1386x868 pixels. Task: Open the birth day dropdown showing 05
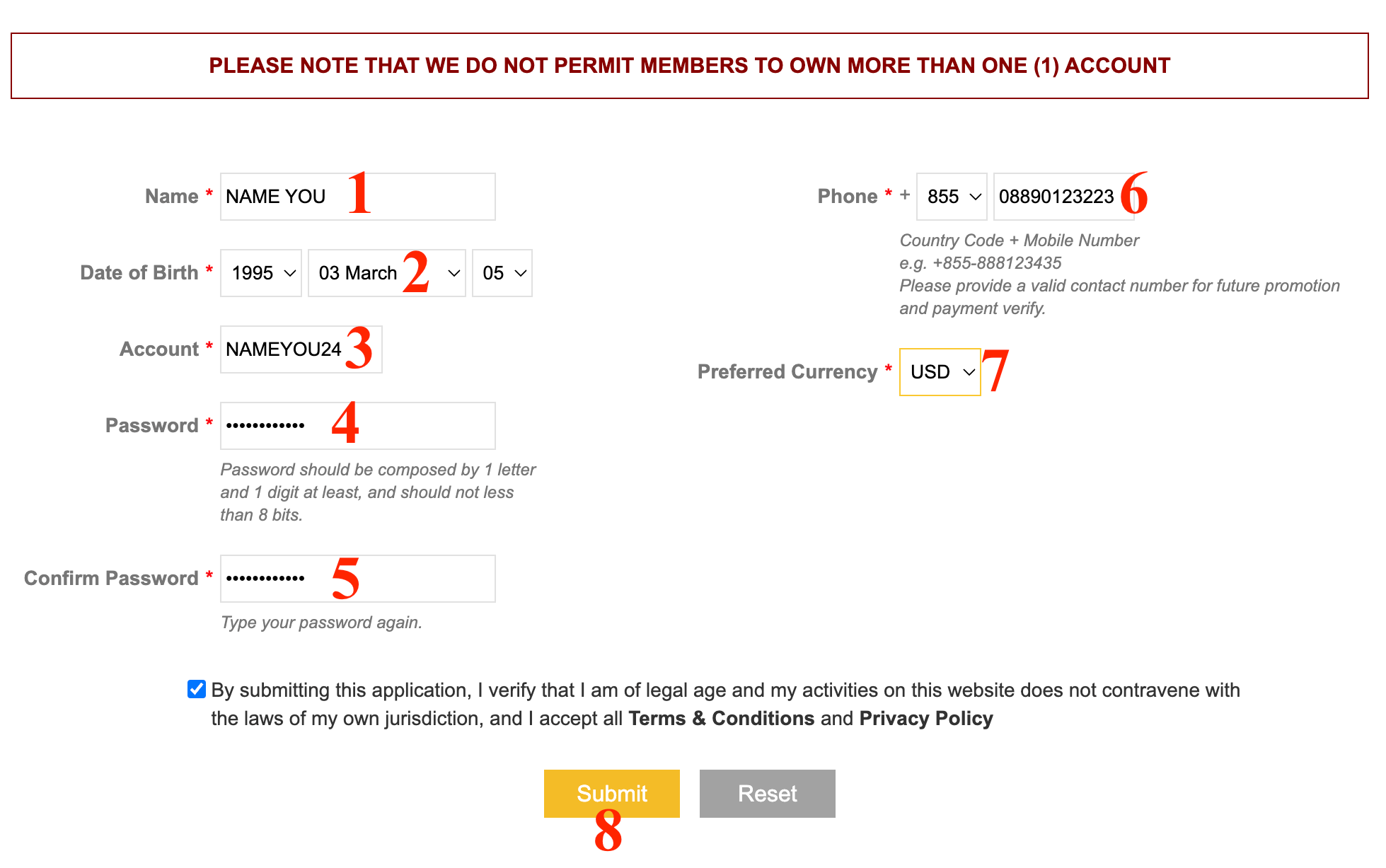(x=502, y=273)
